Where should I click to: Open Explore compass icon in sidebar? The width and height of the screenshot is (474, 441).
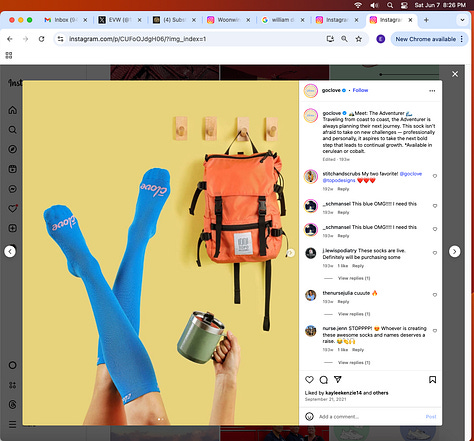13,149
